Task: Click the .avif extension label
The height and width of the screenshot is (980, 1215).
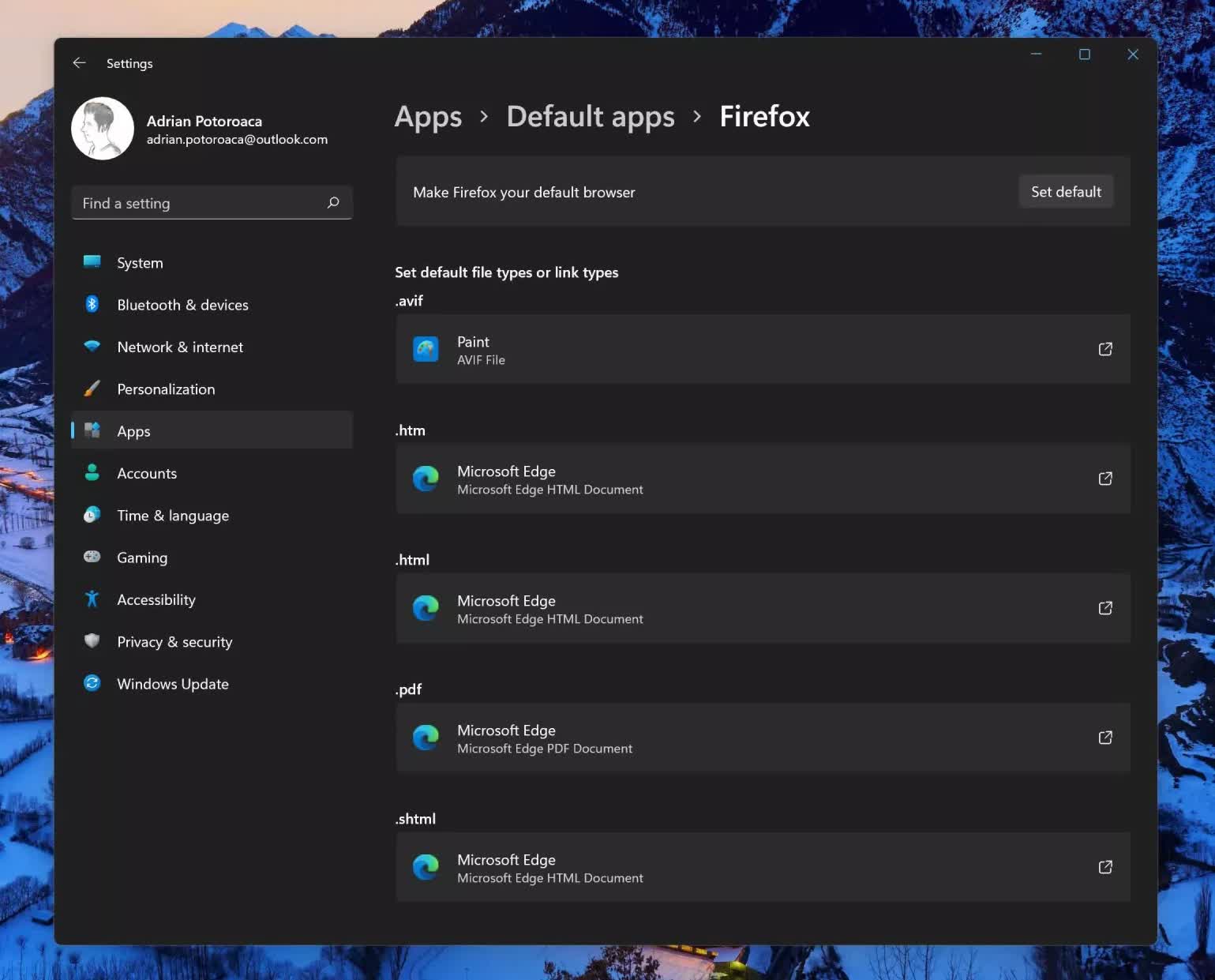Action: click(x=409, y=301)
